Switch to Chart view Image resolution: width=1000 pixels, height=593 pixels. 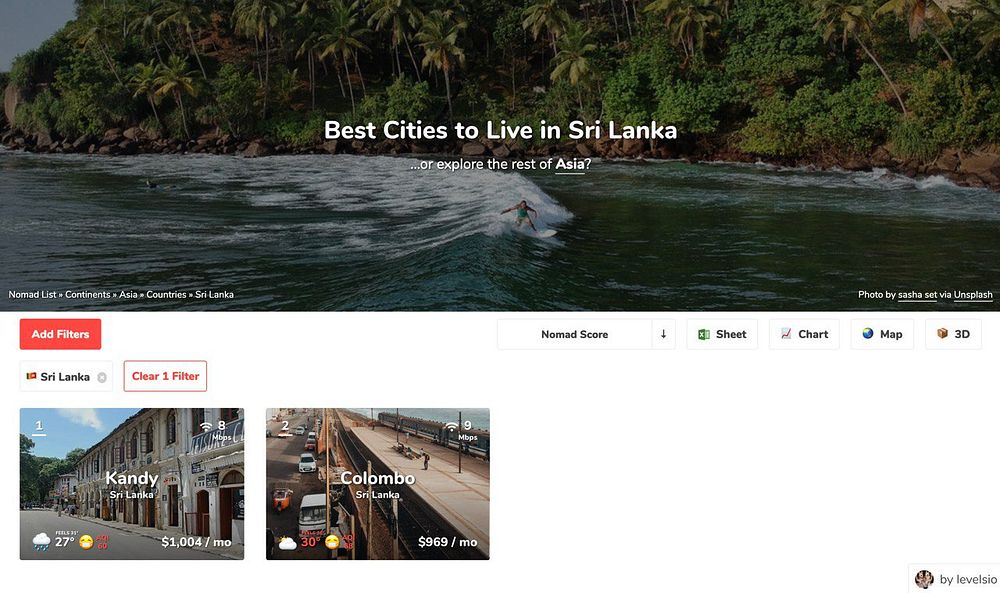804,334
